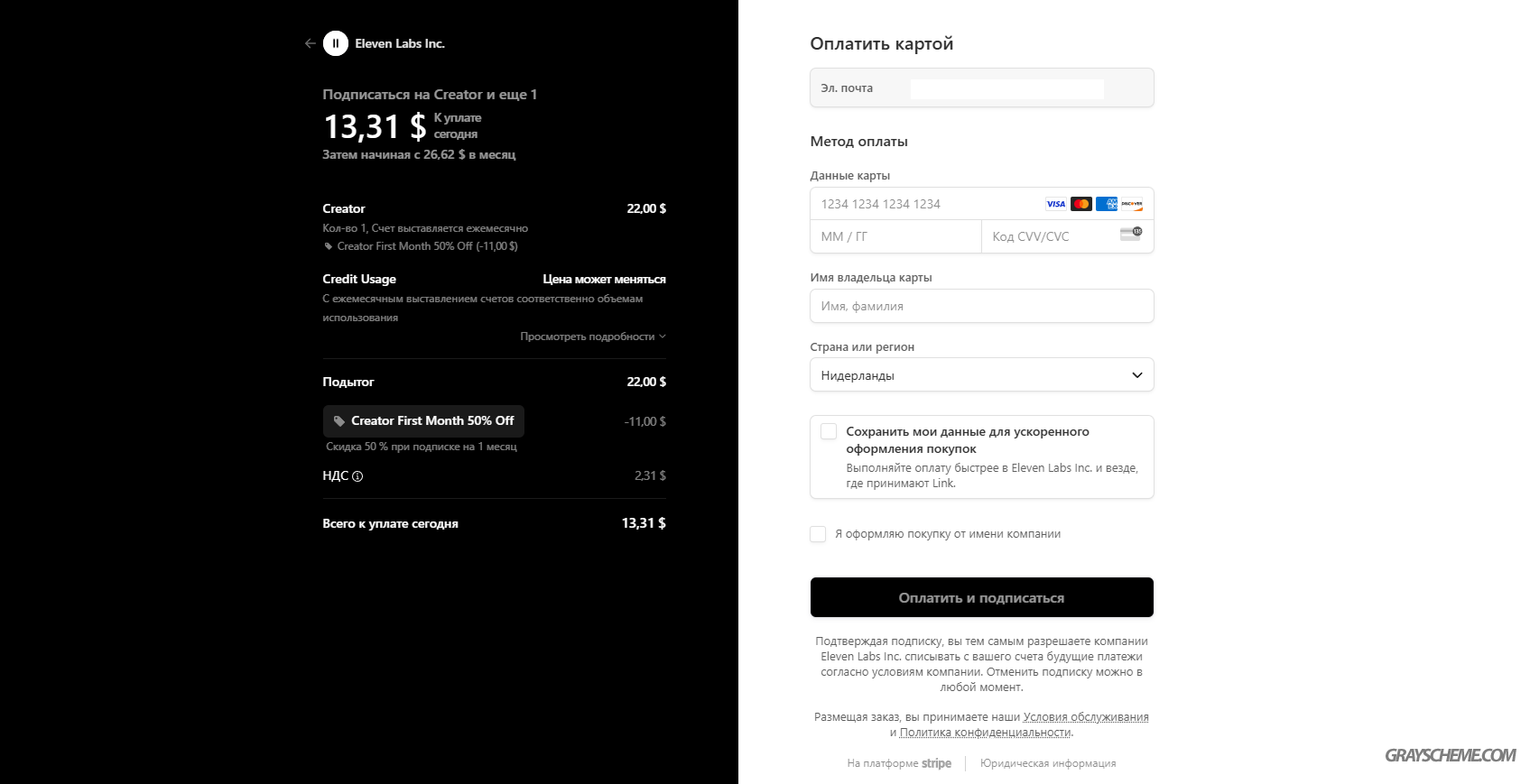The image size is (1530, 784).
Task: Open the Политика конфиденциальности link
Action: pos(985,733)
